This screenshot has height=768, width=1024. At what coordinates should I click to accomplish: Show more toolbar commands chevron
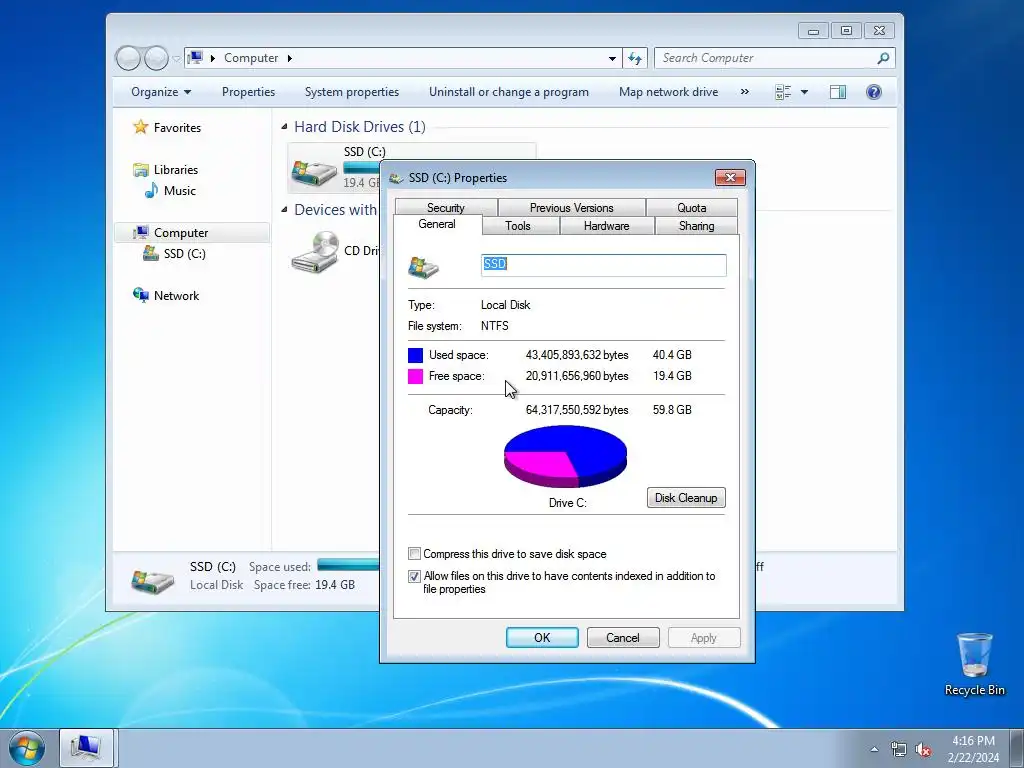pos(744,92)
